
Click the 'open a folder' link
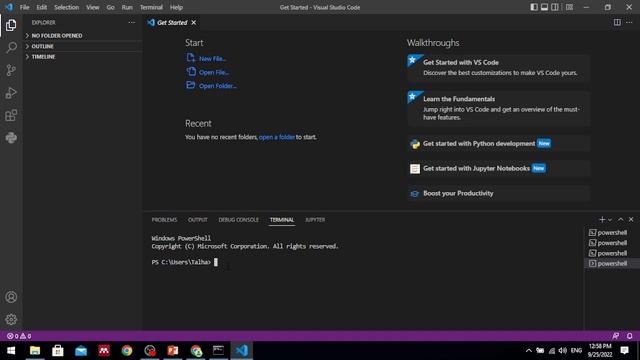pos(276,137)
